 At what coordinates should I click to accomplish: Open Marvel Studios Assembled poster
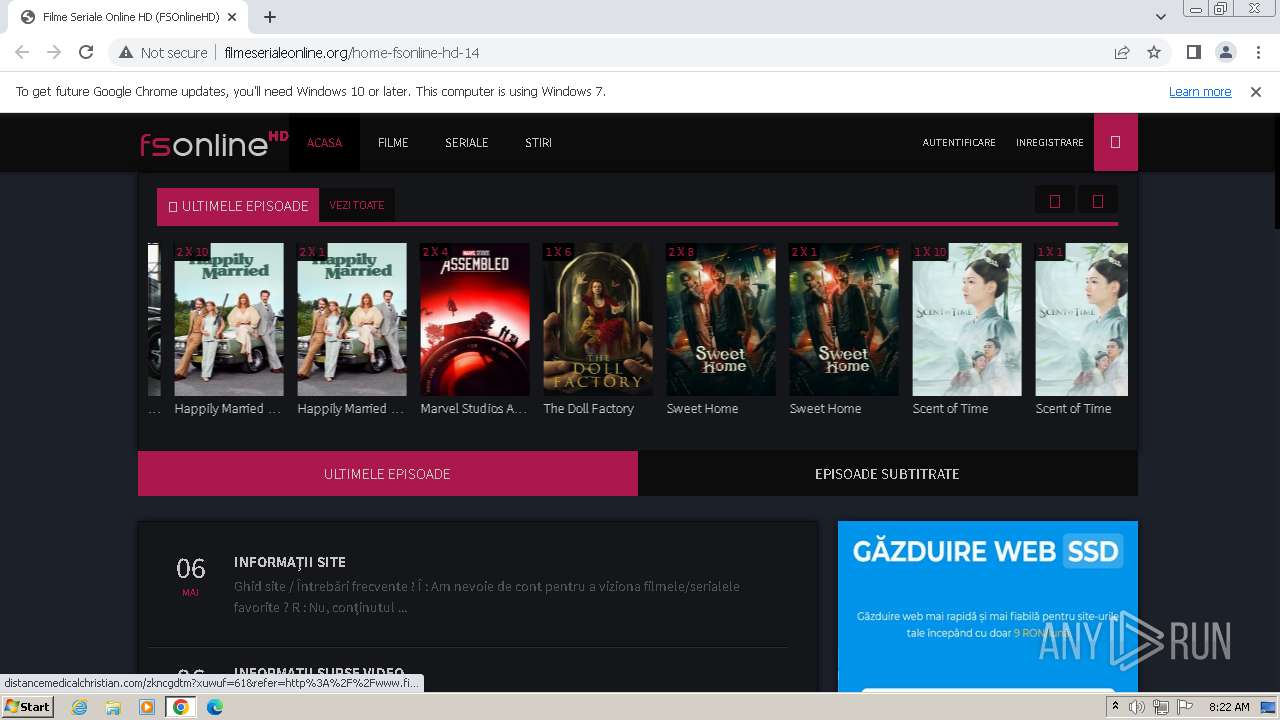pyautogui.click(x=475, y=319)
